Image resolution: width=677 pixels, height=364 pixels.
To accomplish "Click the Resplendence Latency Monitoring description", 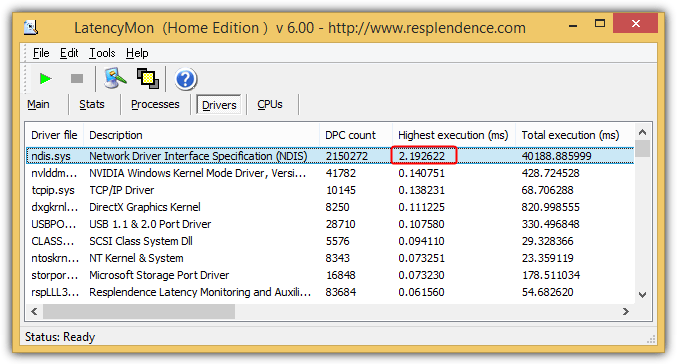I will point(200,292).
